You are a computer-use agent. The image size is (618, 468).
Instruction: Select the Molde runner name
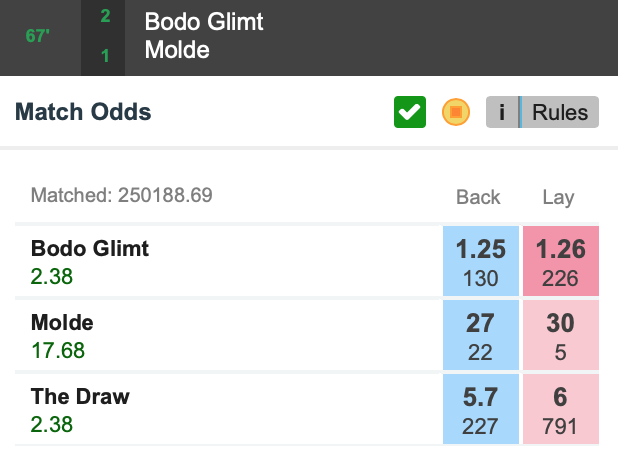coord(62,323)
